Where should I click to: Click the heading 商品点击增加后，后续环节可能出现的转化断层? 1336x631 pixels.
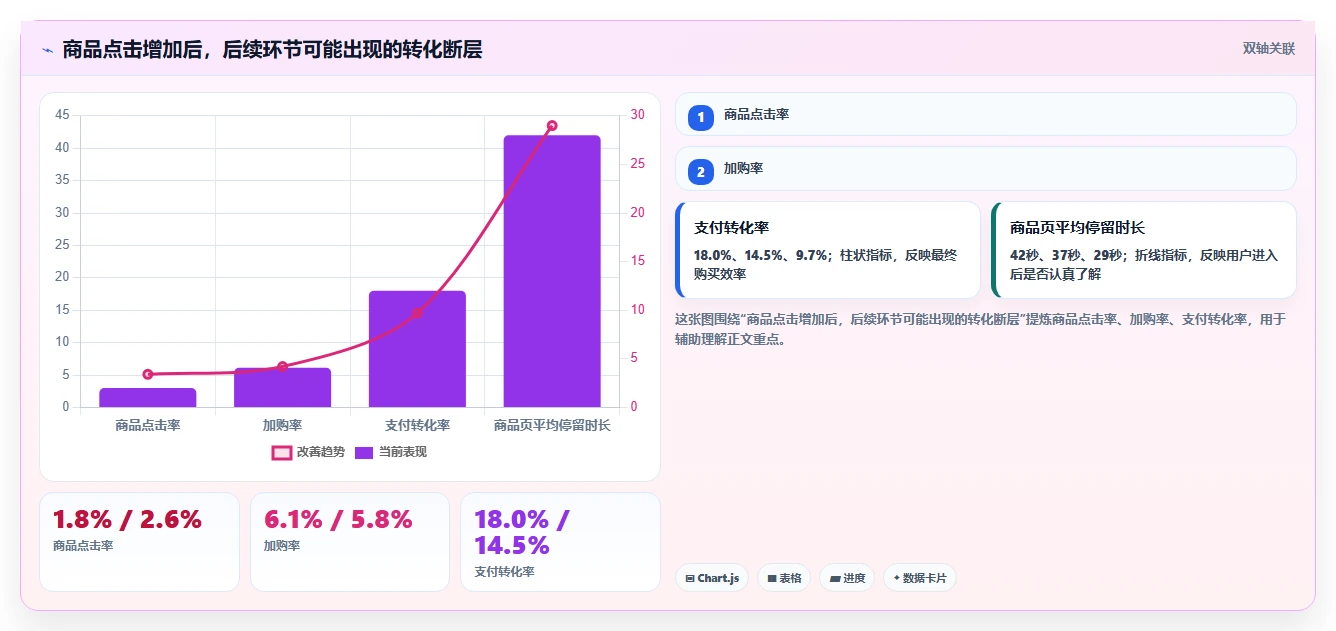coord(272,50)
